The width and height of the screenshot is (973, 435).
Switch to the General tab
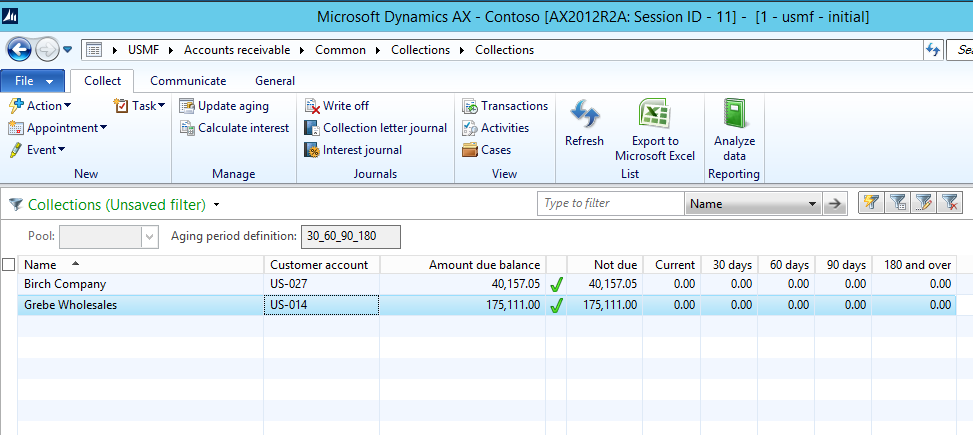point(274,81)
